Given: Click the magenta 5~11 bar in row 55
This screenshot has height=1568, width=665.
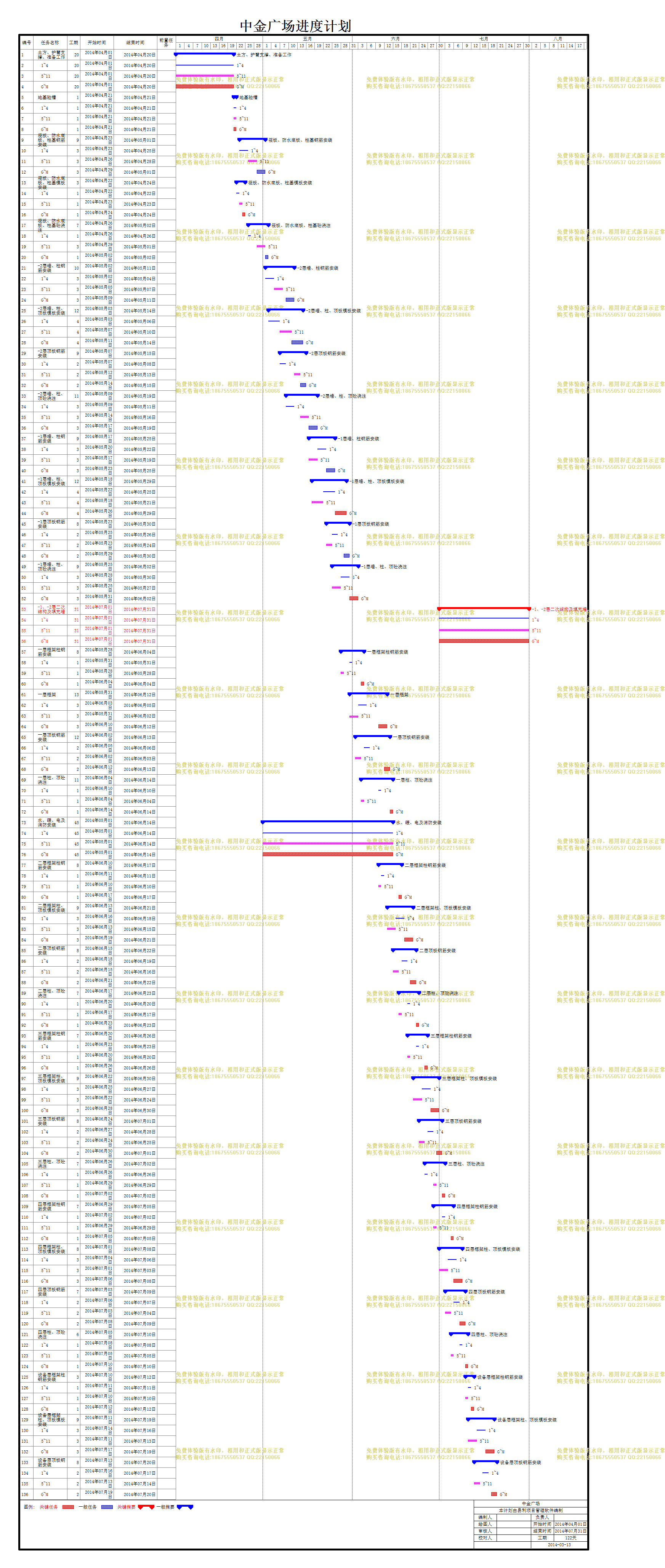Looking at the screenshot, I should pyautogui.click(x=484, y=631).
